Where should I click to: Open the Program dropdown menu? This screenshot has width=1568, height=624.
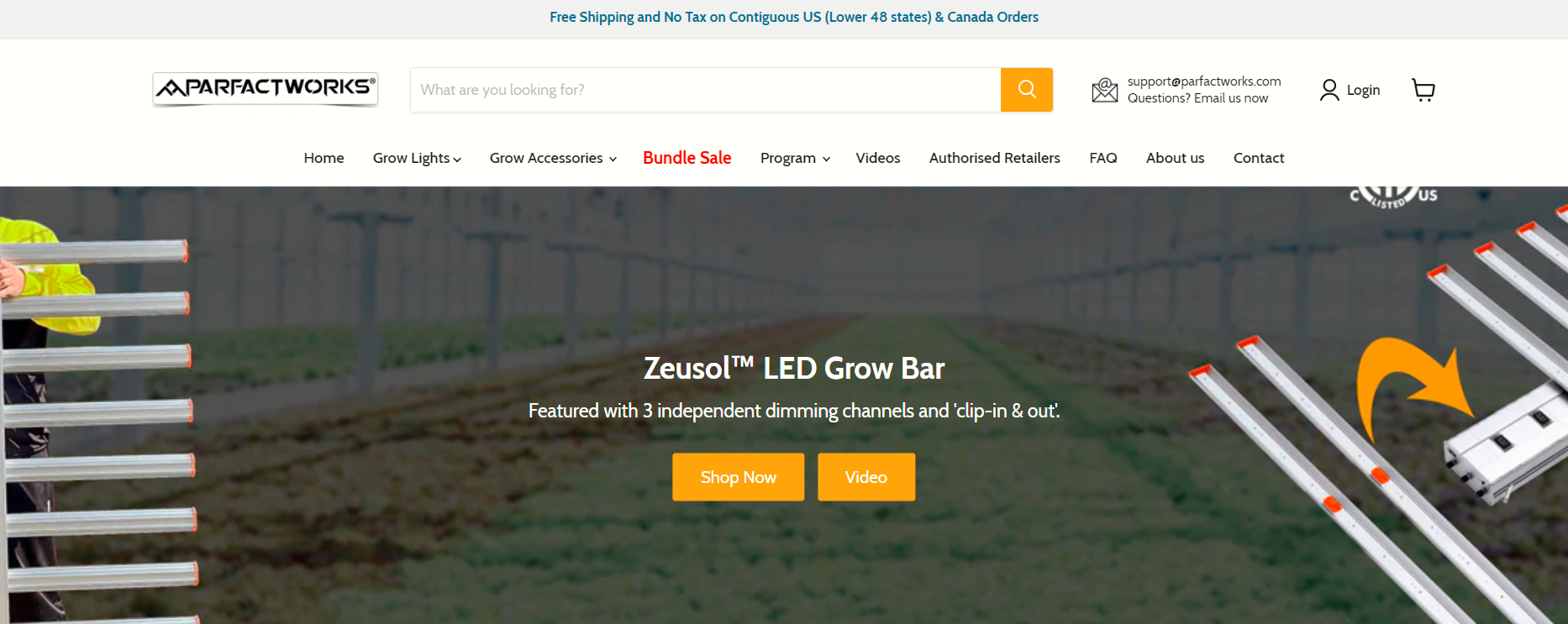(x=795, y=158)
